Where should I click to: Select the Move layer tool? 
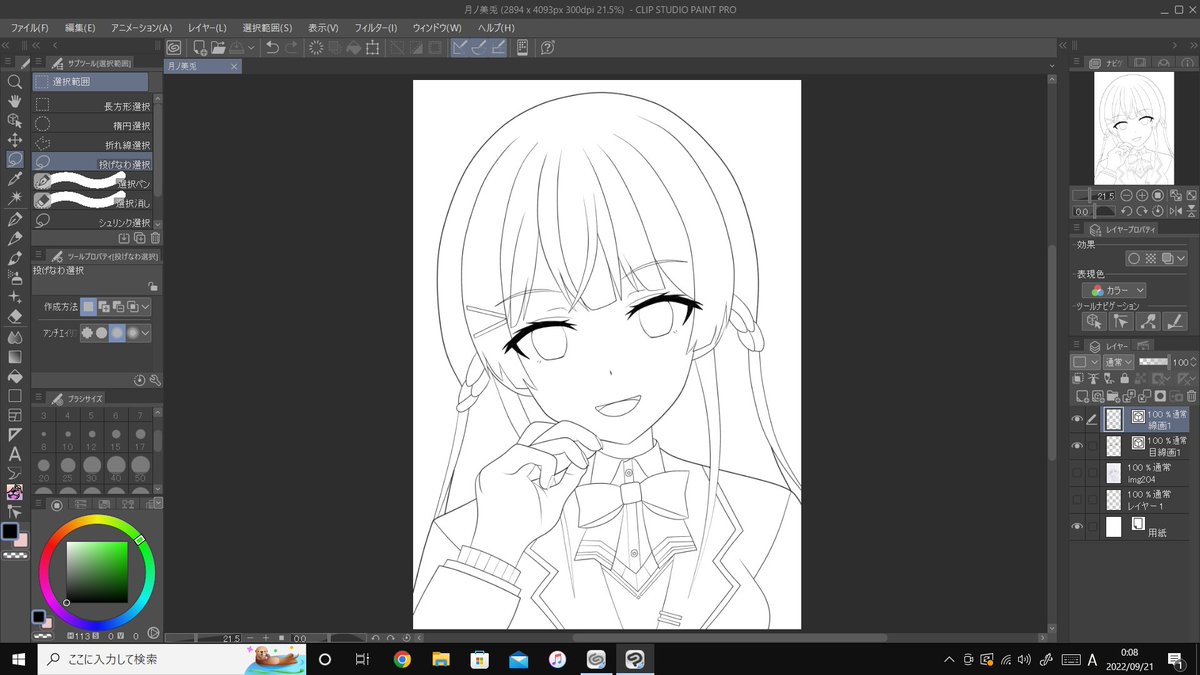click(x=15, y=140)
